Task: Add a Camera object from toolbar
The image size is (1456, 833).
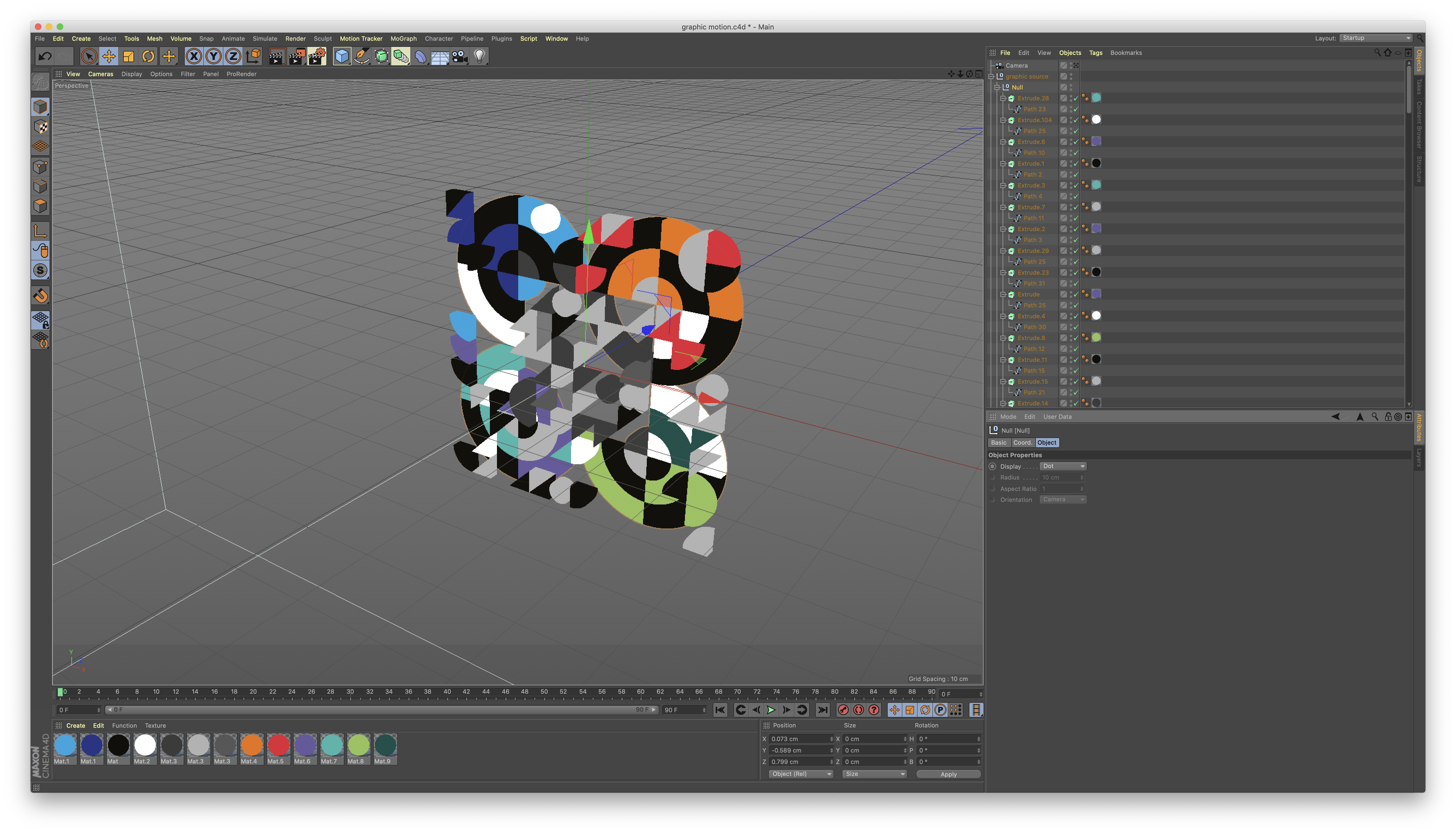Action: (x=460, y=56)
